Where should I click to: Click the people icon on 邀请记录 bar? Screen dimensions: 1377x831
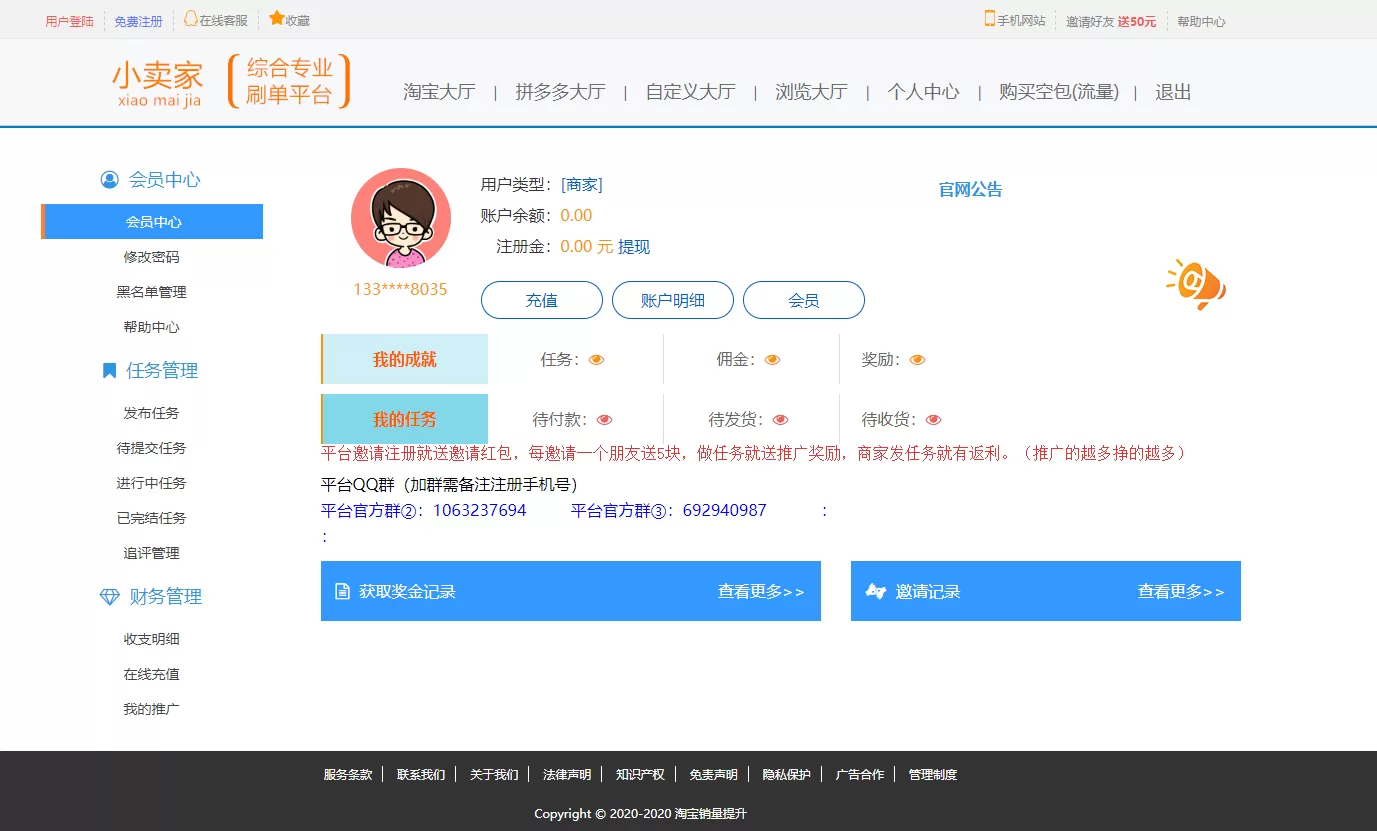coord(876,591)
